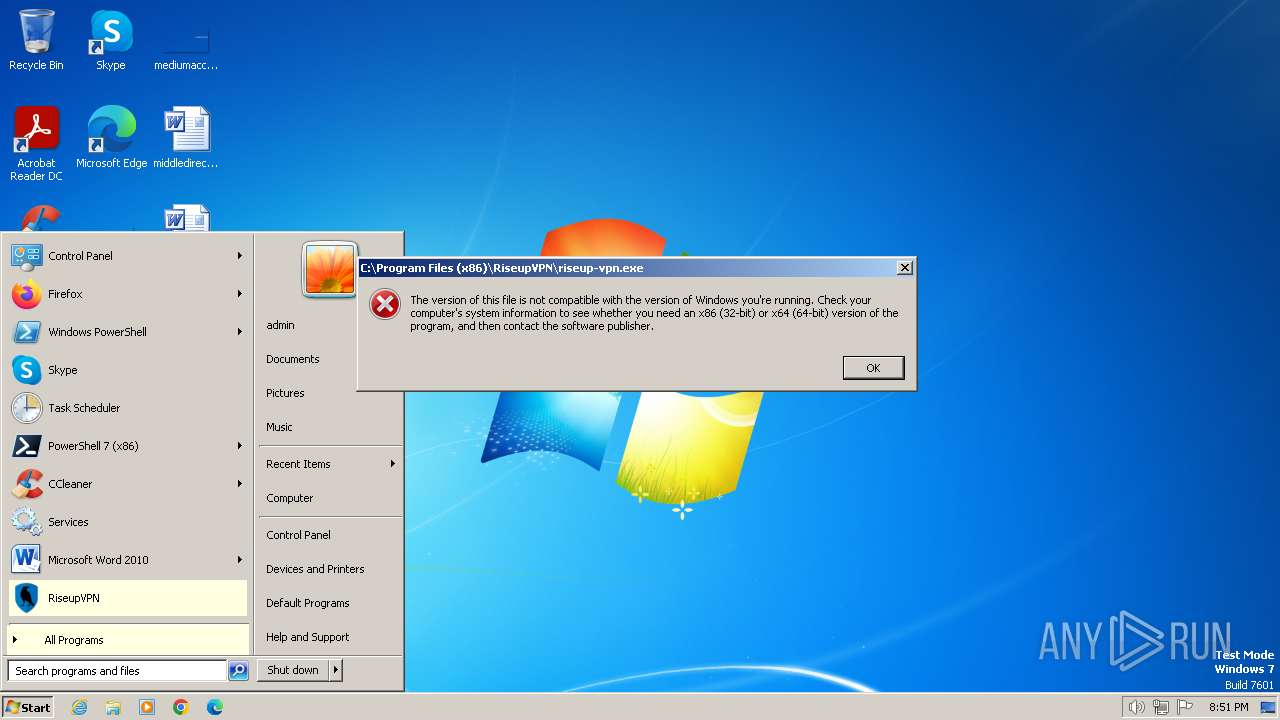Click the taskbar clock showing 8:51 PM

click(x=1228, y=707)
